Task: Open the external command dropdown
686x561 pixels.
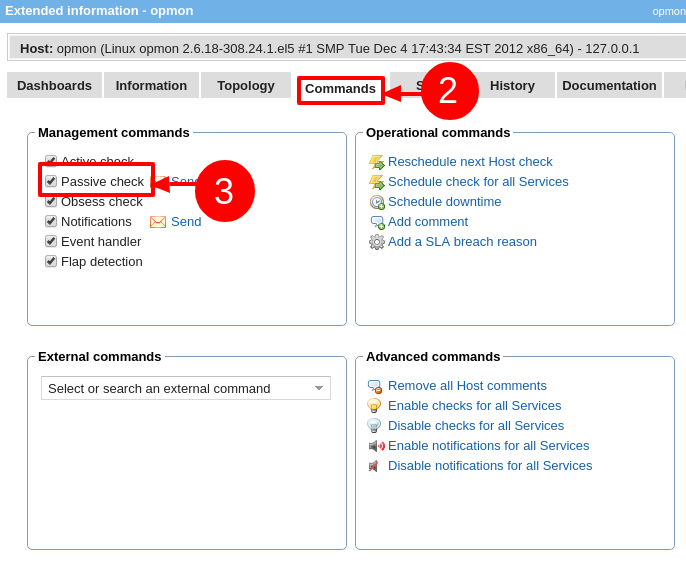Action: [x=186, y=388]
